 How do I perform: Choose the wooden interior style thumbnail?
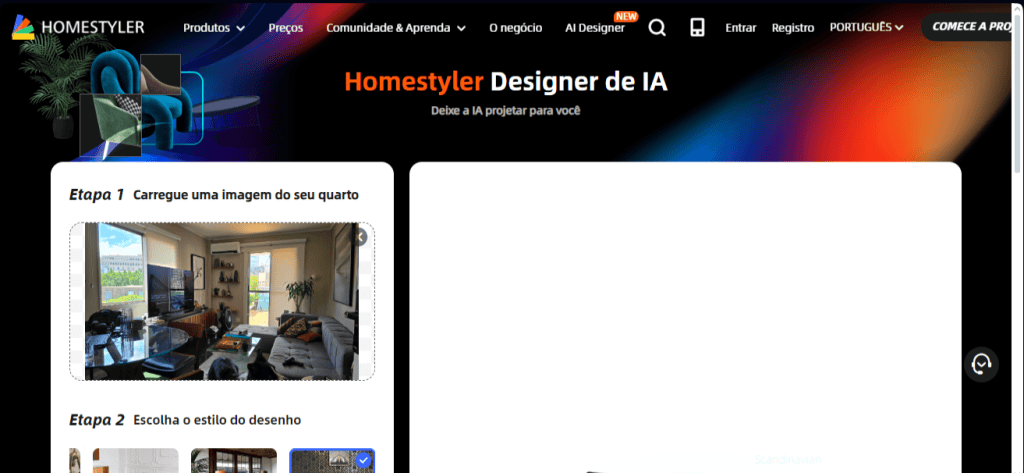tap(234, 461)
